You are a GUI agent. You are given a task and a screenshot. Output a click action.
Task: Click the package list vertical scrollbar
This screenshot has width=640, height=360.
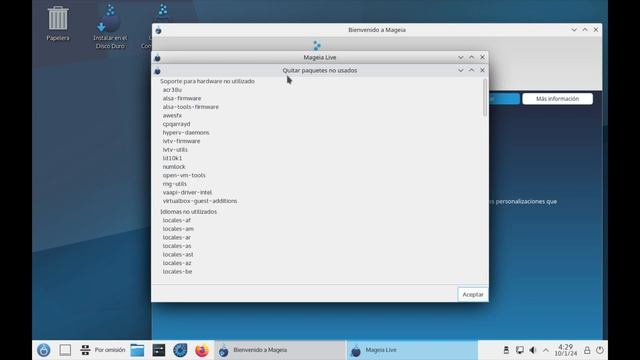click(485, 98)
